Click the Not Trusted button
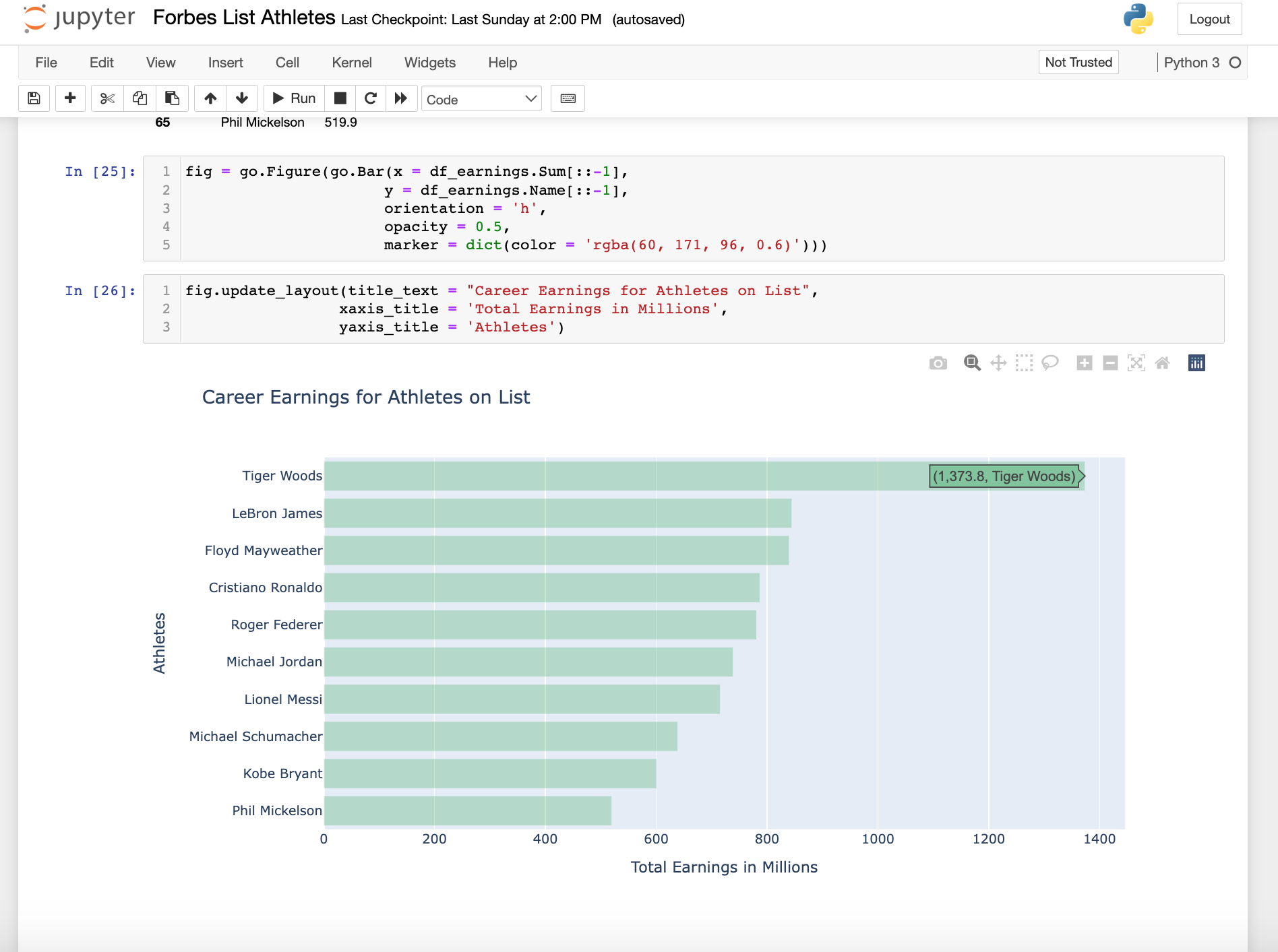1278x952 pixels. pyautogui.click(x=1078, y=62)
